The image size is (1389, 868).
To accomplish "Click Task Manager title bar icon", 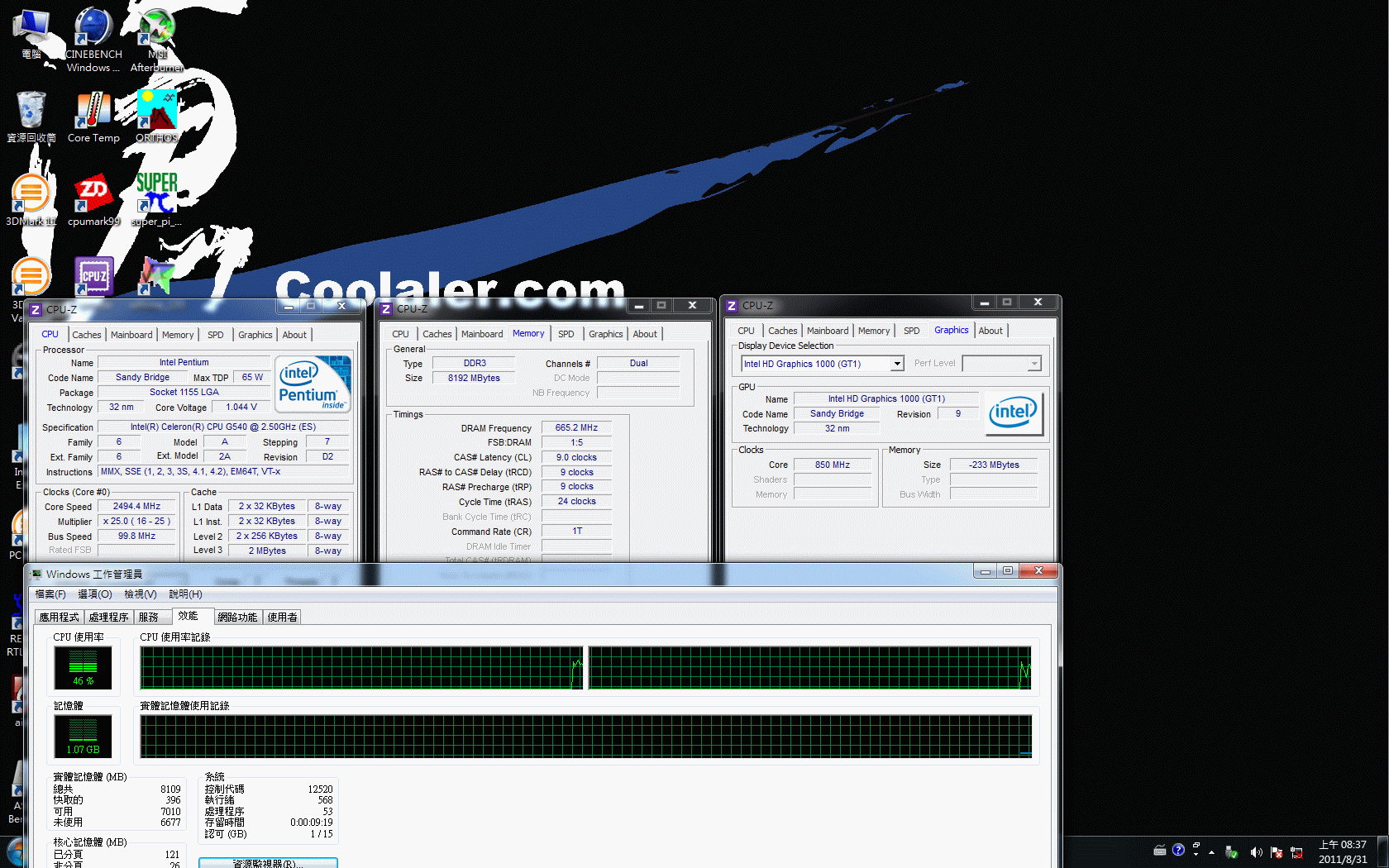I will coord(36,573).
